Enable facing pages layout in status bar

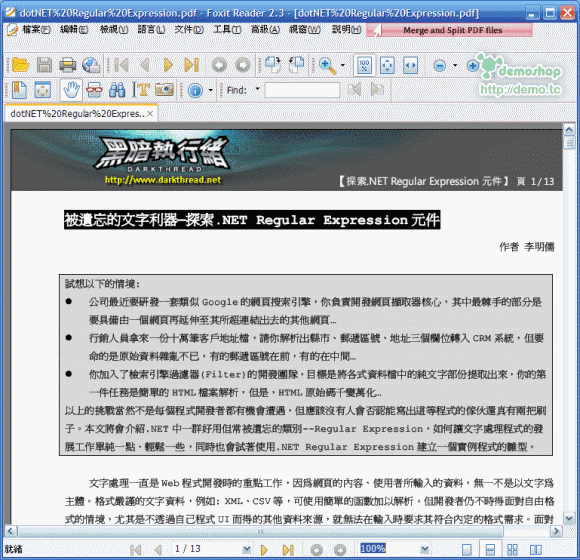coord(536,550)
